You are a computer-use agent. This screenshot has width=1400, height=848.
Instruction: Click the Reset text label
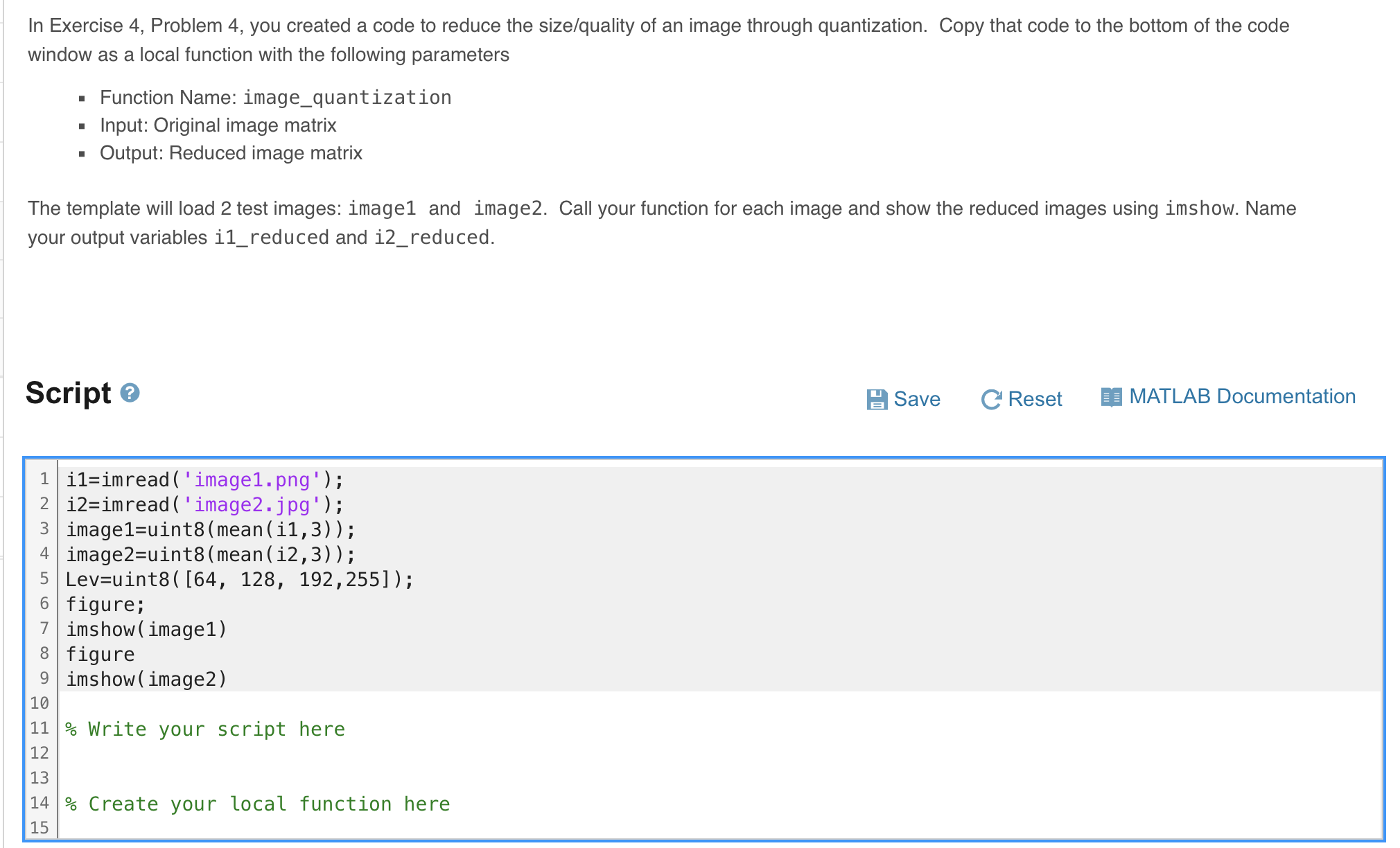pos(1035,399)
